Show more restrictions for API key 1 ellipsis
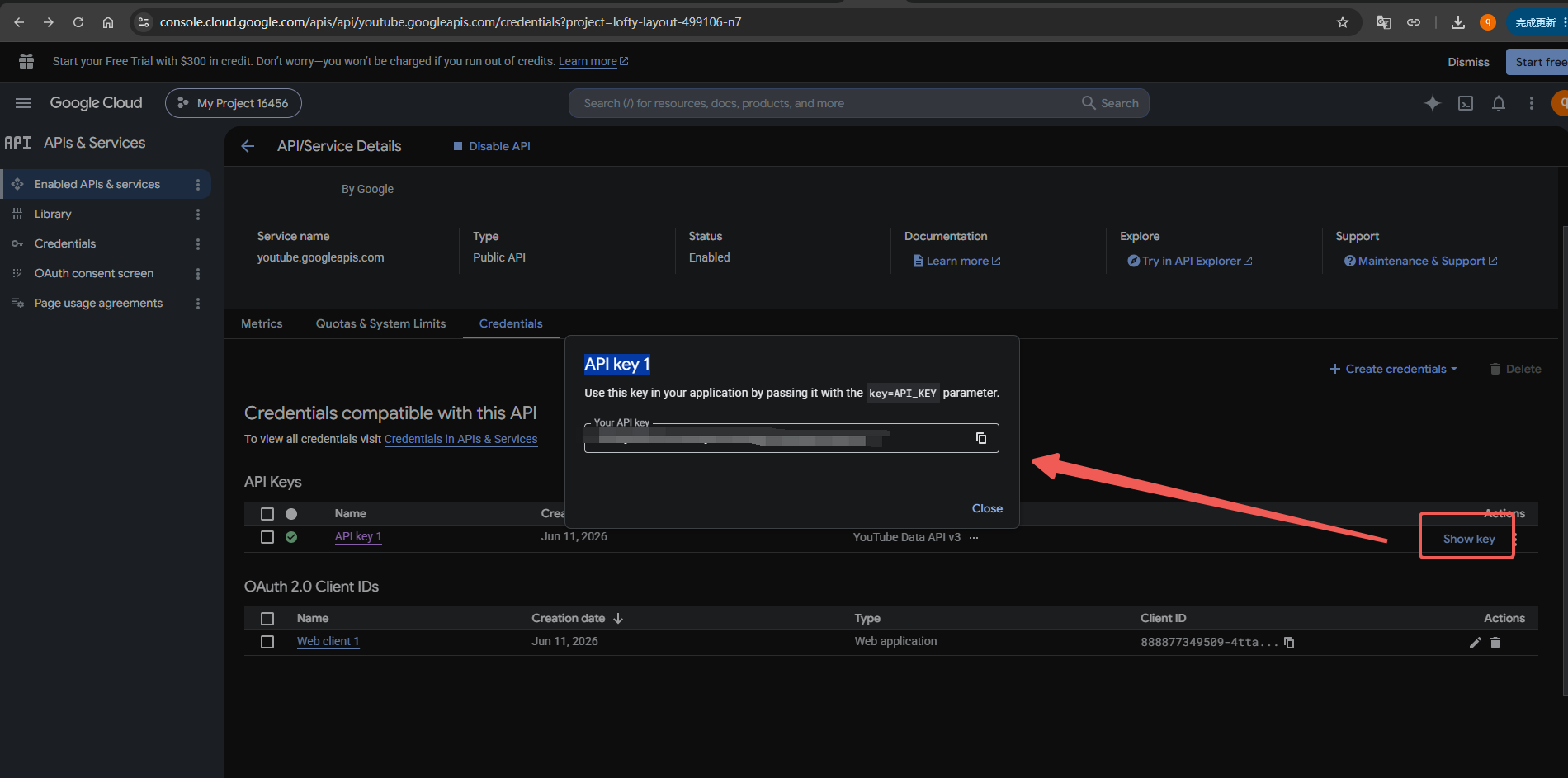 click(x=974, y=537)
